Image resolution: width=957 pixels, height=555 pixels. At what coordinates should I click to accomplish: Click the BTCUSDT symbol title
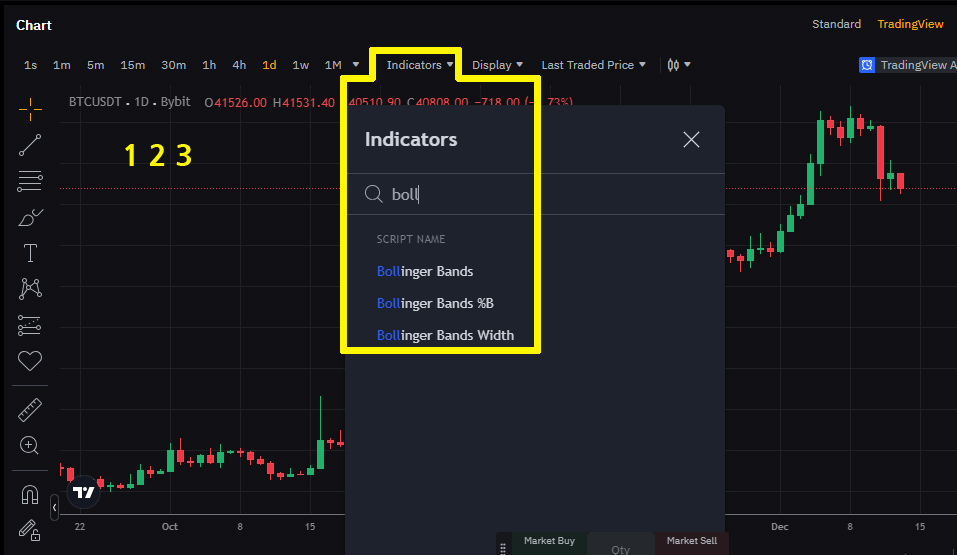click(95, 101)
